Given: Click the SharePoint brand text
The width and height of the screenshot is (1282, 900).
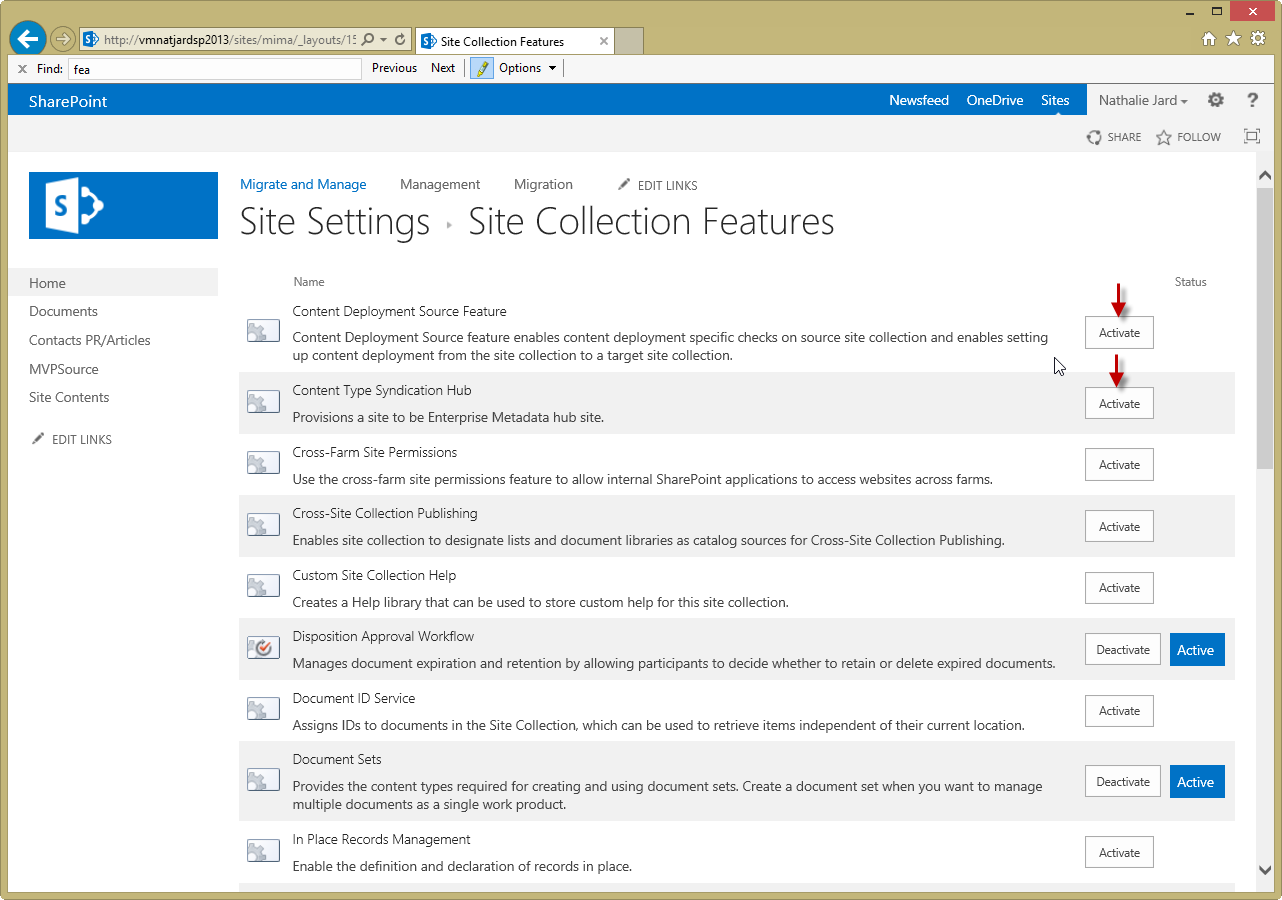Looking at the screenshot, I should 68,101.
